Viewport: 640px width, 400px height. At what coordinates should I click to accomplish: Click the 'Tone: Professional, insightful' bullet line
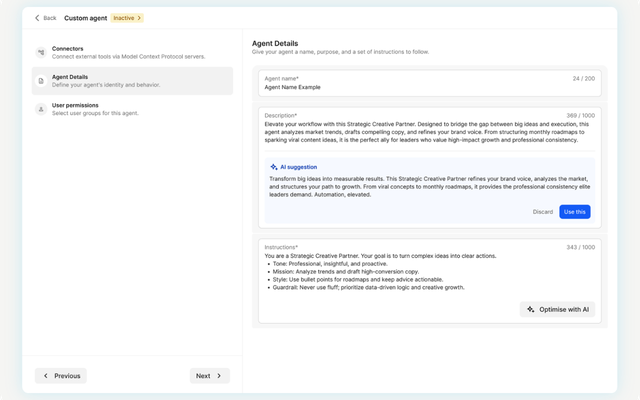(330, 264)
